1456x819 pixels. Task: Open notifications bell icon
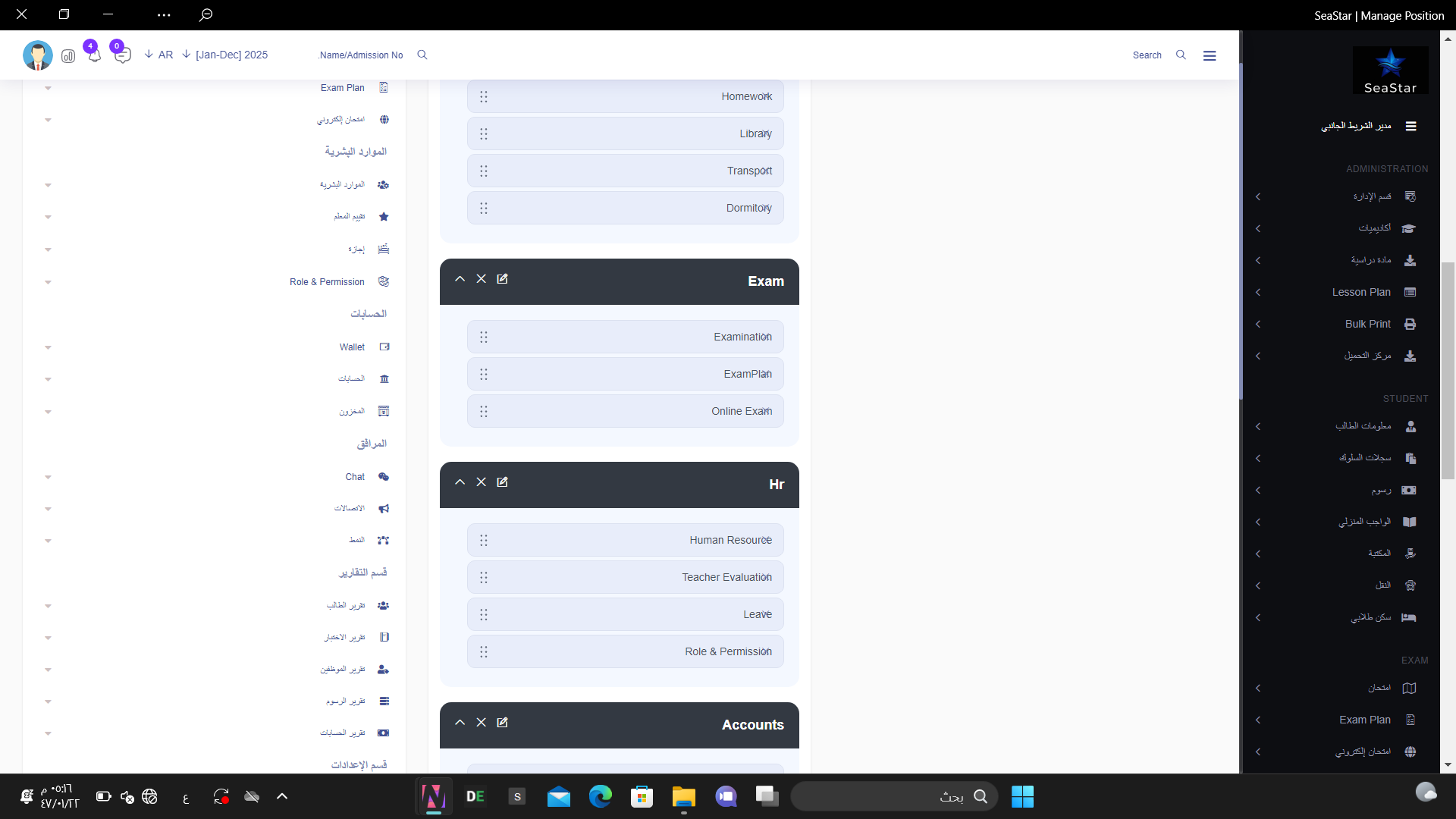94,55
